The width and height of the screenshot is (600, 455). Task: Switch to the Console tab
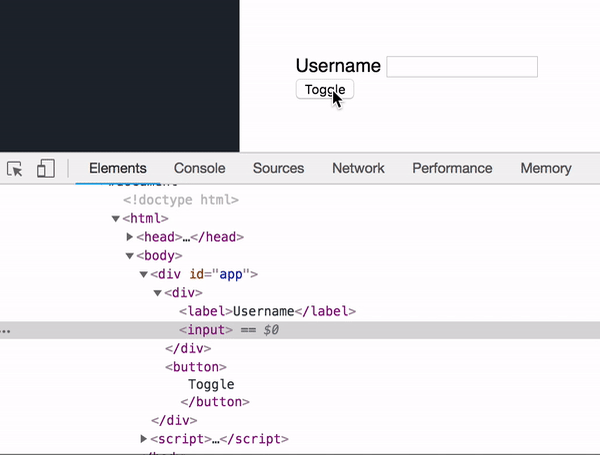[199, 168]
